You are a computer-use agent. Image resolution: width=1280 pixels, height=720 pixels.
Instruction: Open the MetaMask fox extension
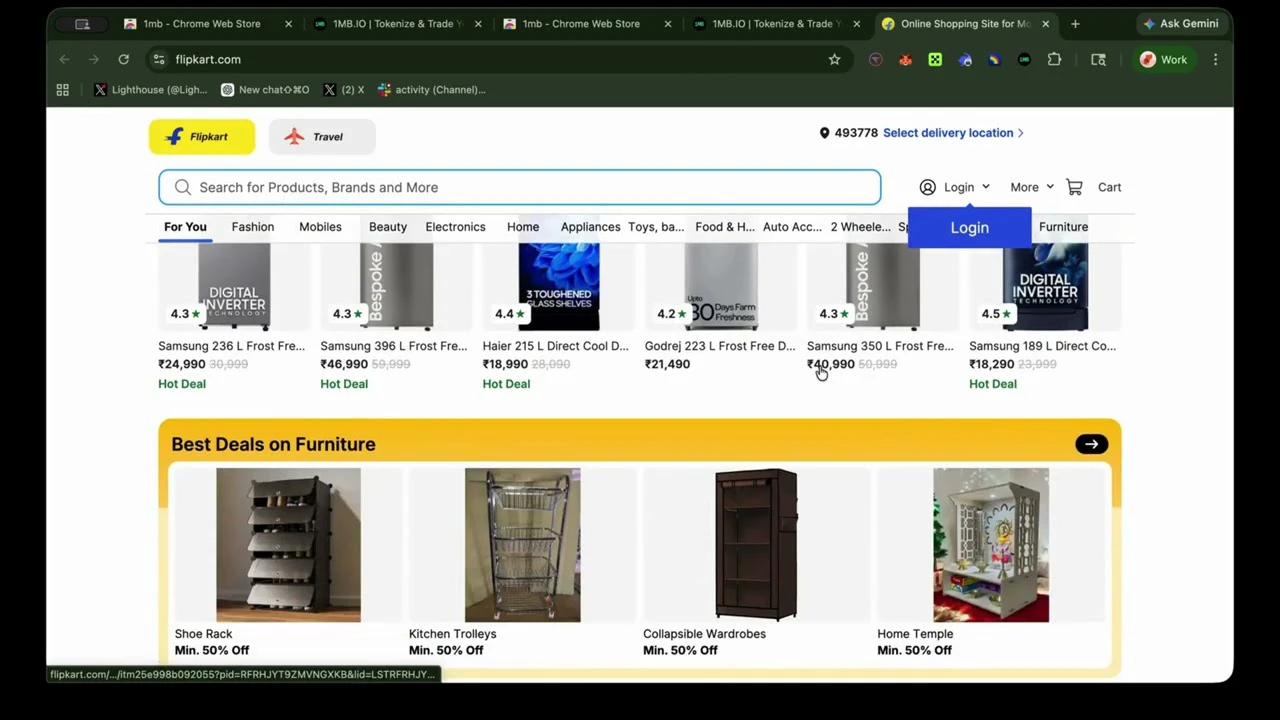click(x=905, y=60)
